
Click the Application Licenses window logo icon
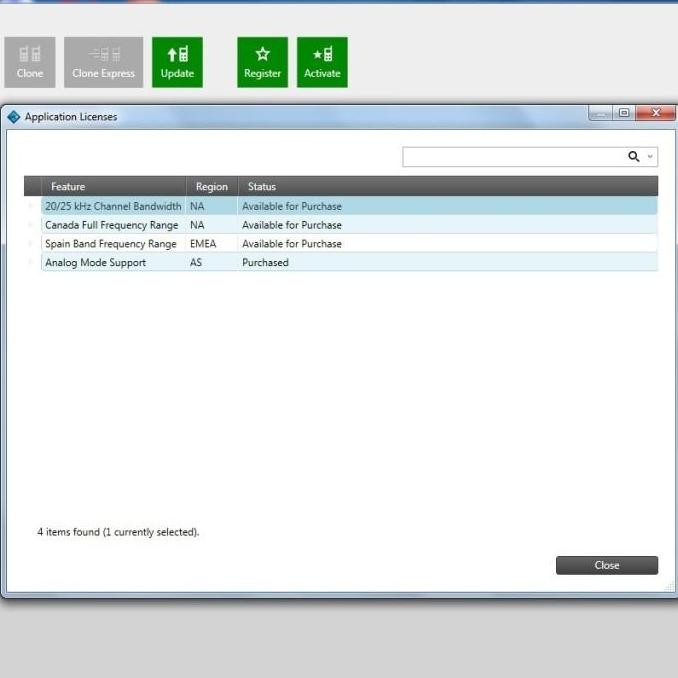pyautogui.click(x=13, y=117)
